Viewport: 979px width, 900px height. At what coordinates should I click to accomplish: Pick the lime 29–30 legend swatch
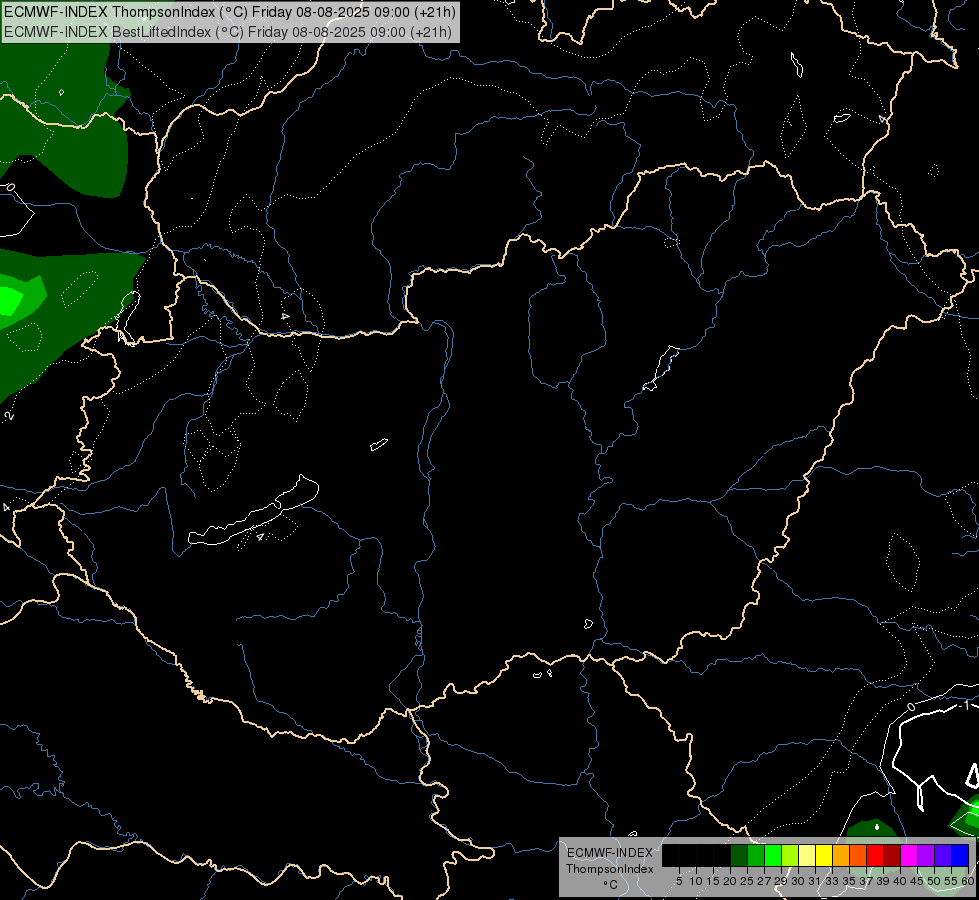tap(790, 855)
